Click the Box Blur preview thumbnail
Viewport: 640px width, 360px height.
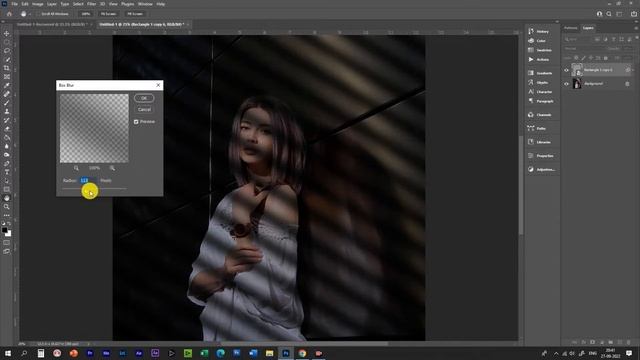click(x=94, y=128)
